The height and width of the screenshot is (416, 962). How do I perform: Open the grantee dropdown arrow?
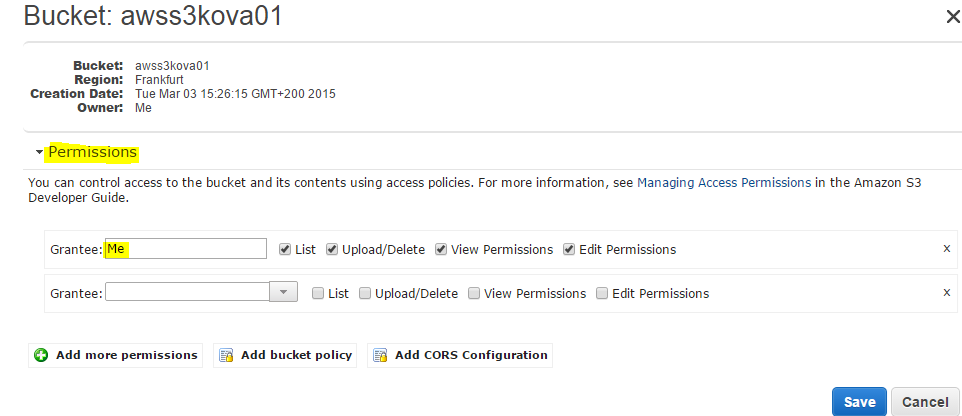coord(284,292)
